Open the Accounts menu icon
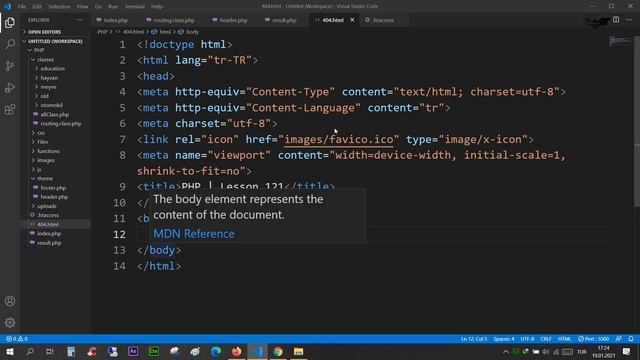Viewport: 640px width, 360px height. [x=10, y=301]
